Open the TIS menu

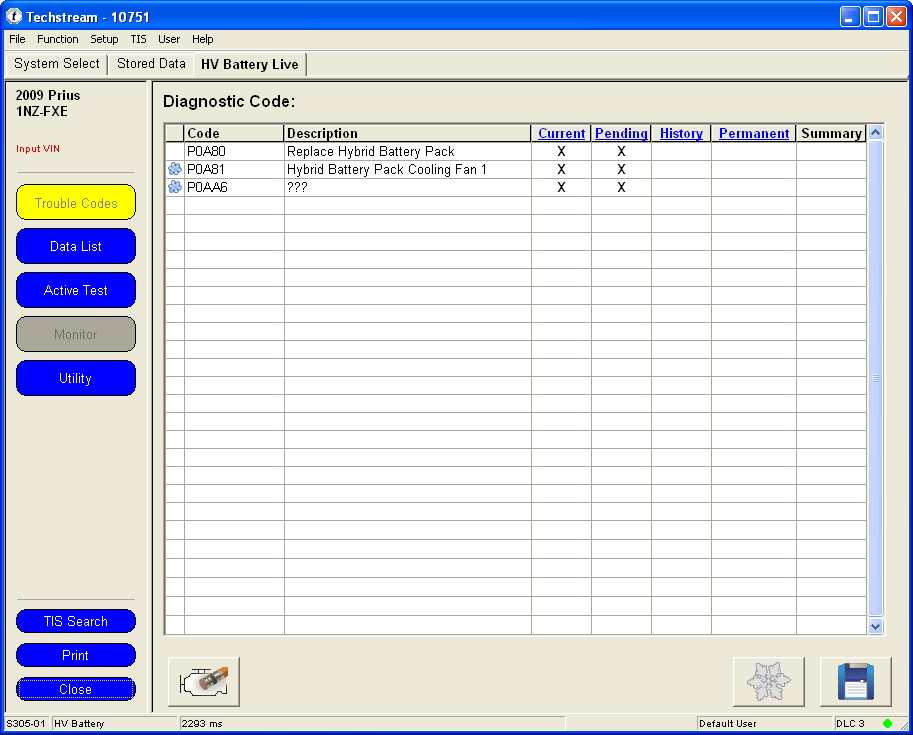click(x=138, y=39)
